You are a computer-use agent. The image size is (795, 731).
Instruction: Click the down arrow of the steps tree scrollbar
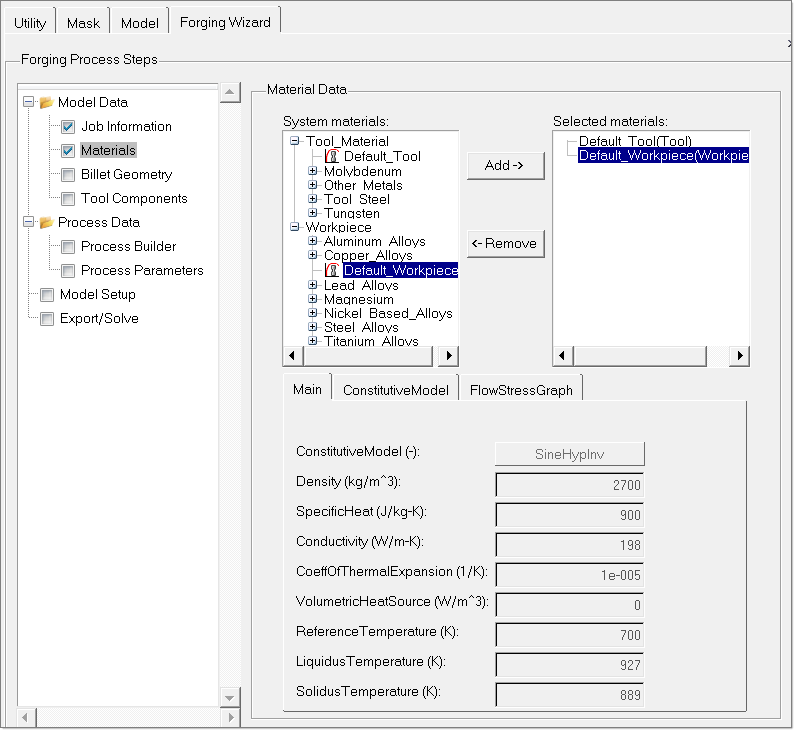230,697
